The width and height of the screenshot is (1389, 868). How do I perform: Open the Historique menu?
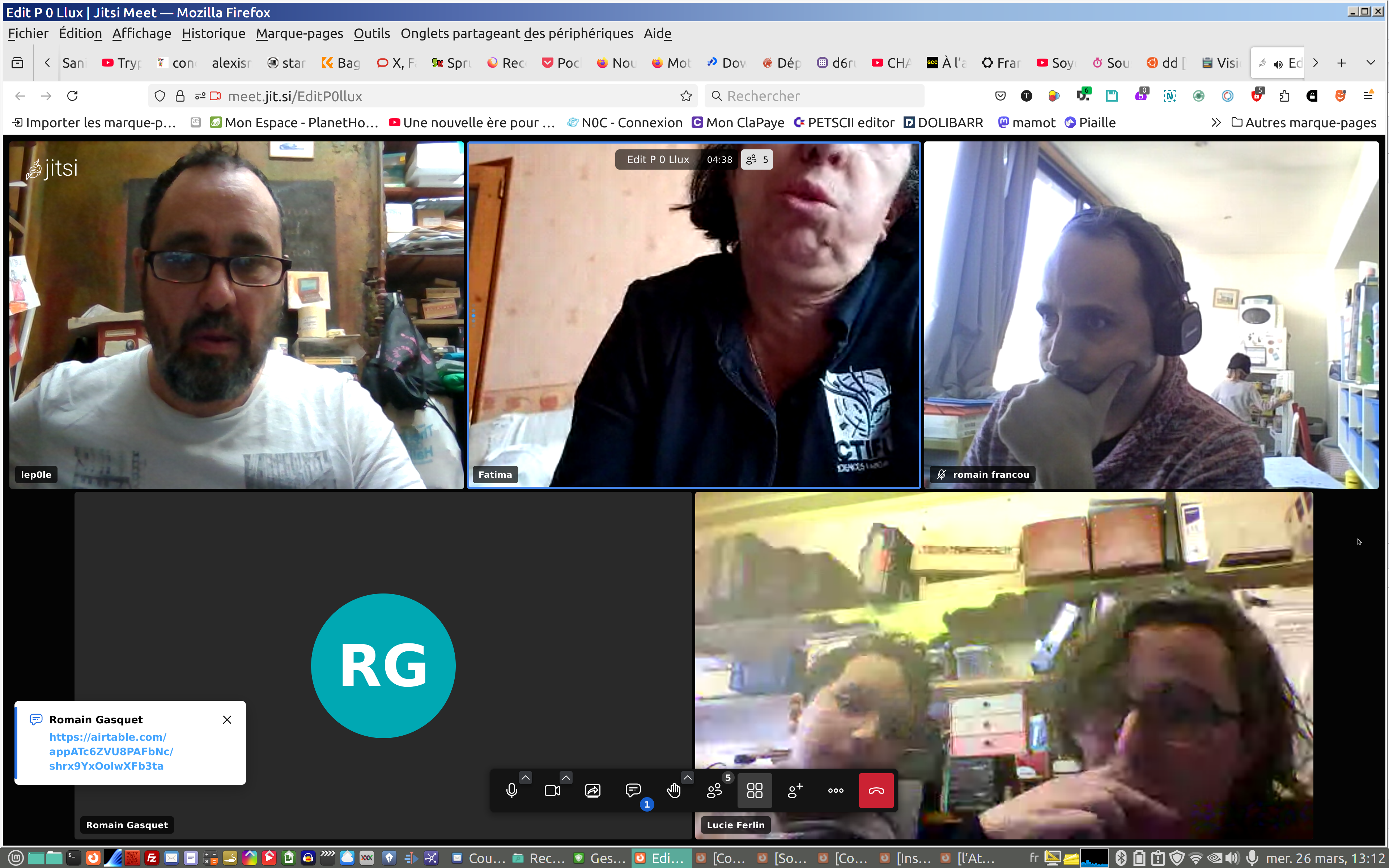point(213,33)
